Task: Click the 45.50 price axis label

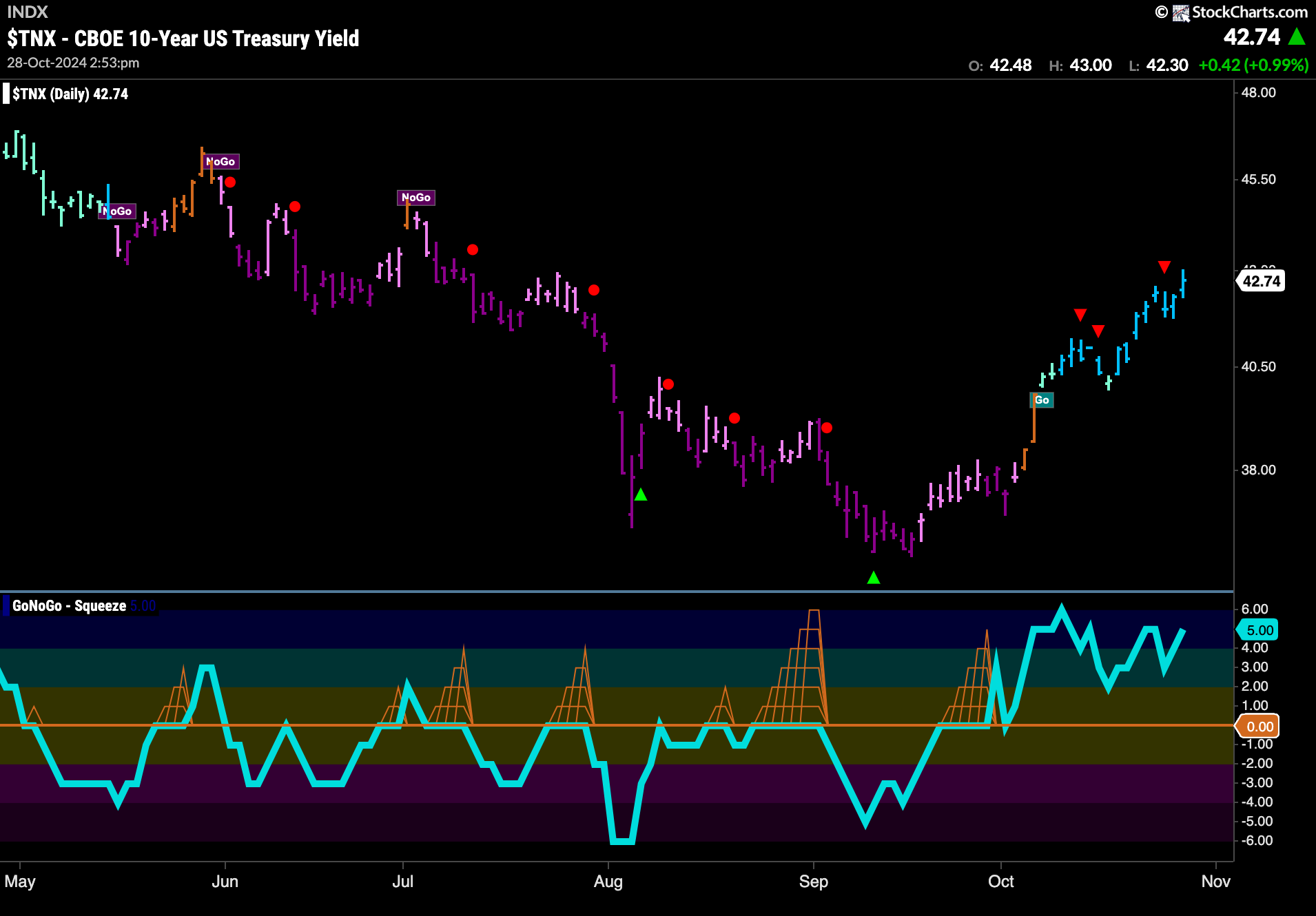Action: point(1259,180)
